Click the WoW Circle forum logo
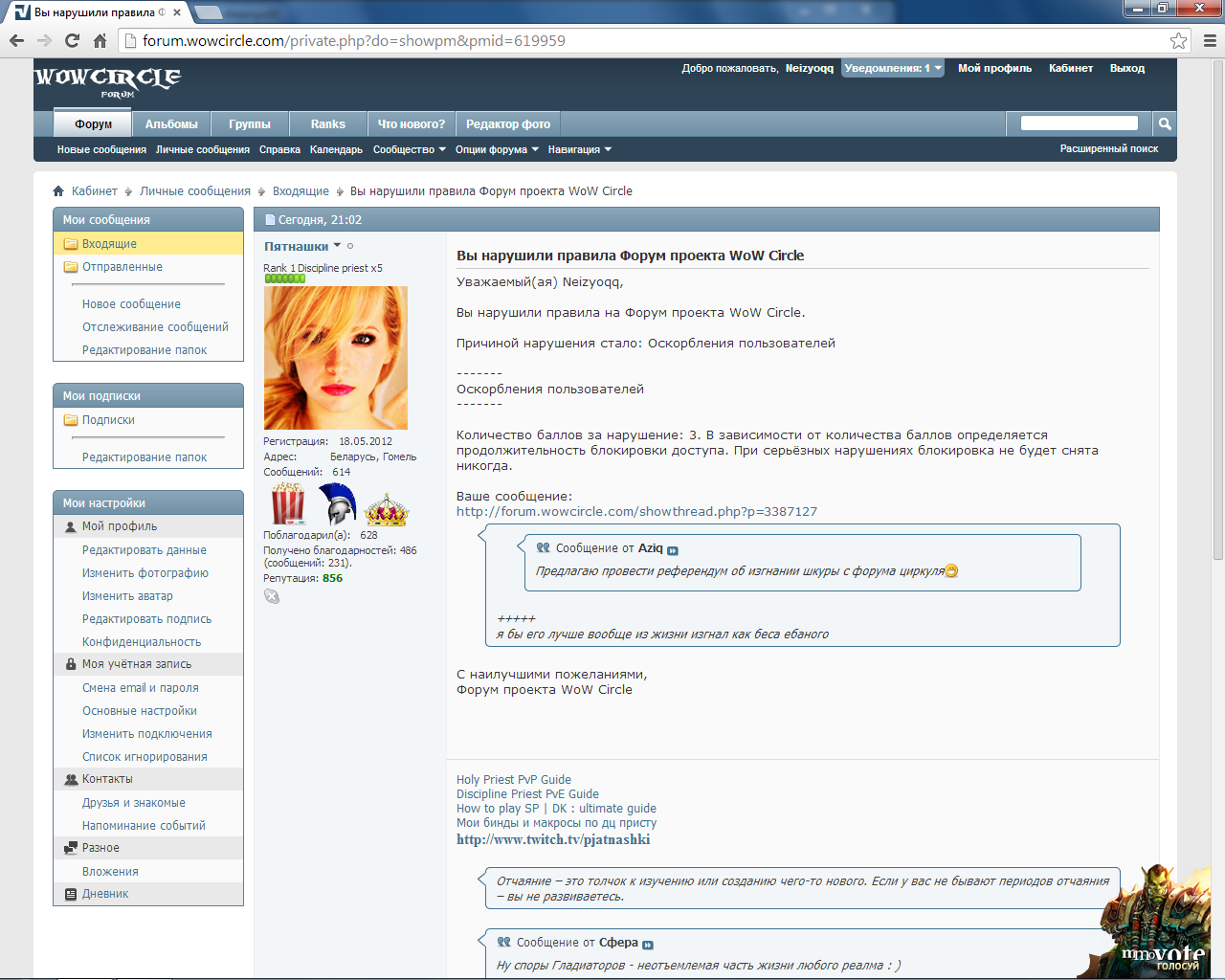The width and height of the screenshot is (1225, 980). point(107,80)
